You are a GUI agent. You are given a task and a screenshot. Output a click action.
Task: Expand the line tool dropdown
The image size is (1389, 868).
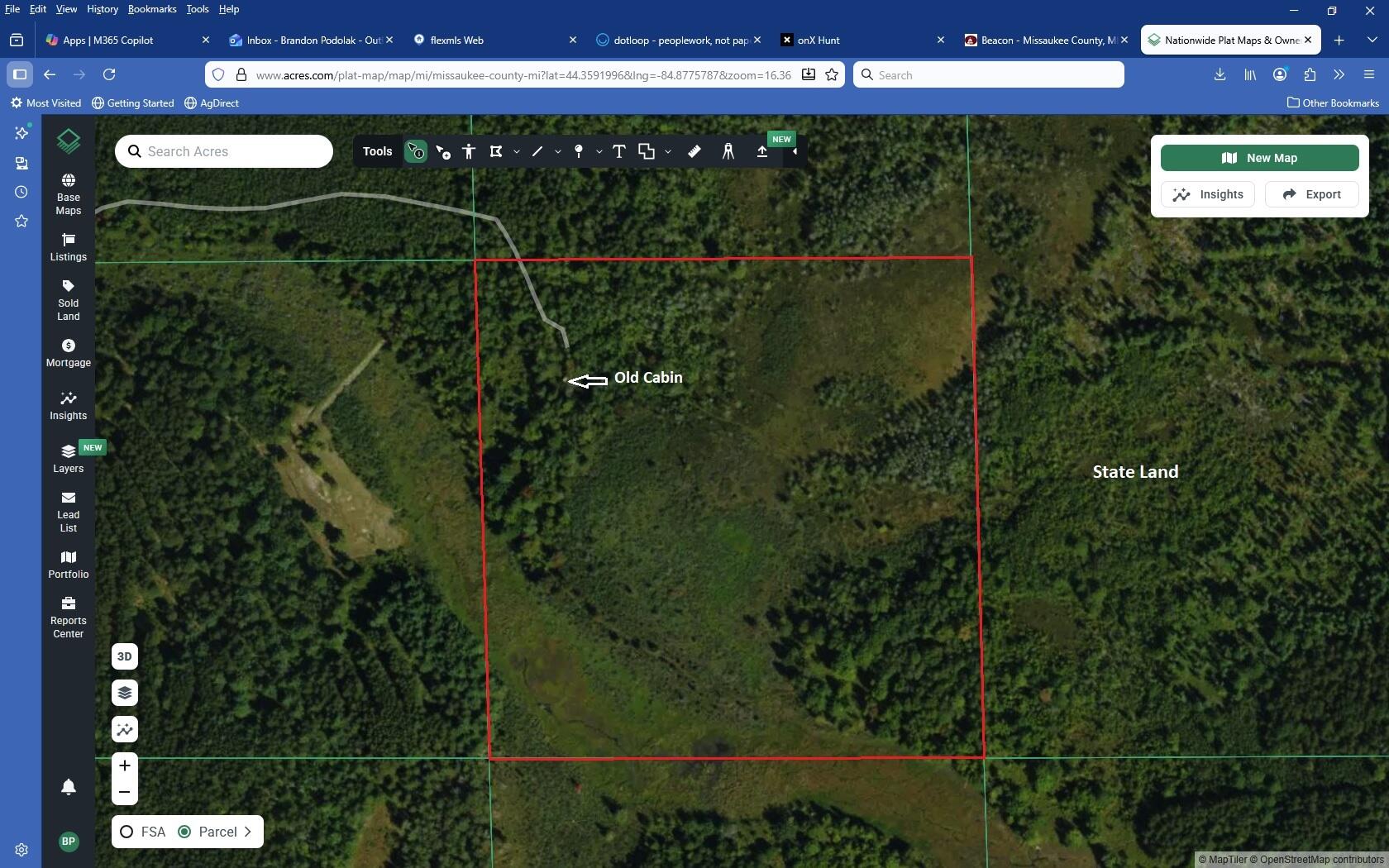(557, 152)
